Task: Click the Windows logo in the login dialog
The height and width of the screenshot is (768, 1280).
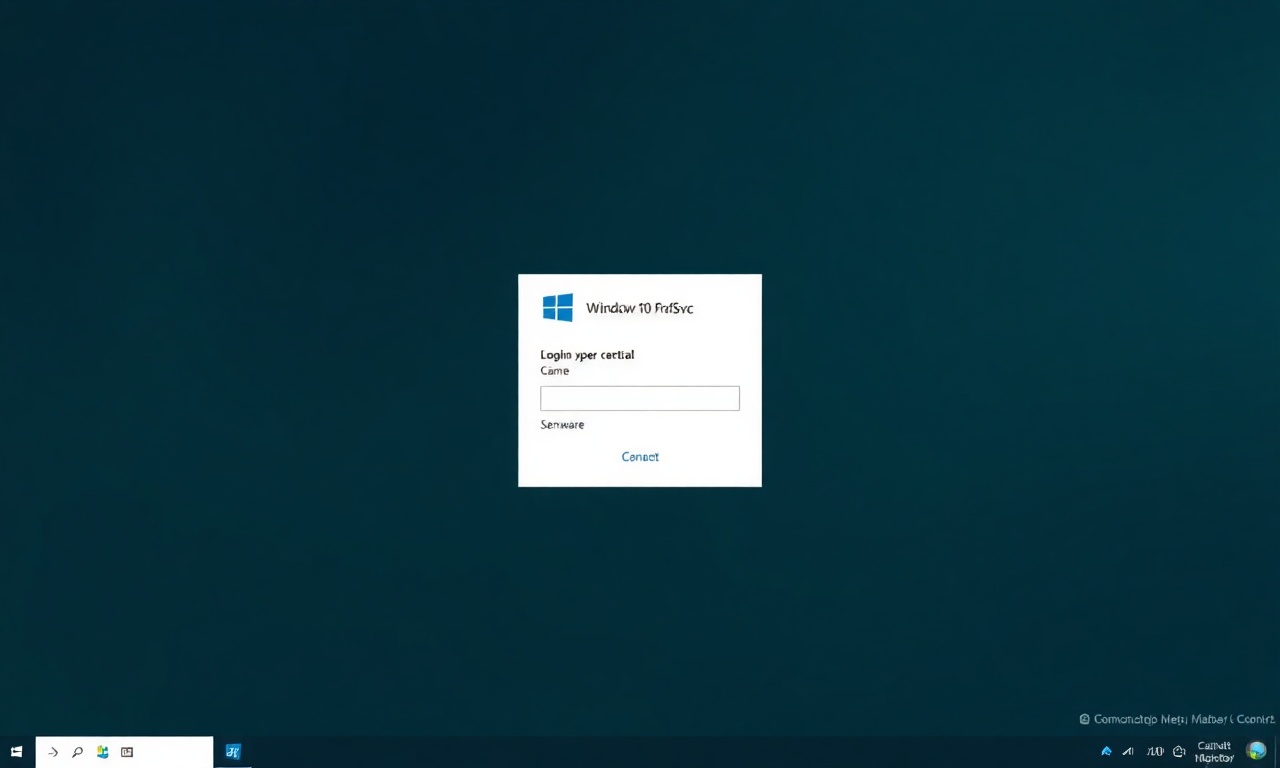Action: pos(558,307)
